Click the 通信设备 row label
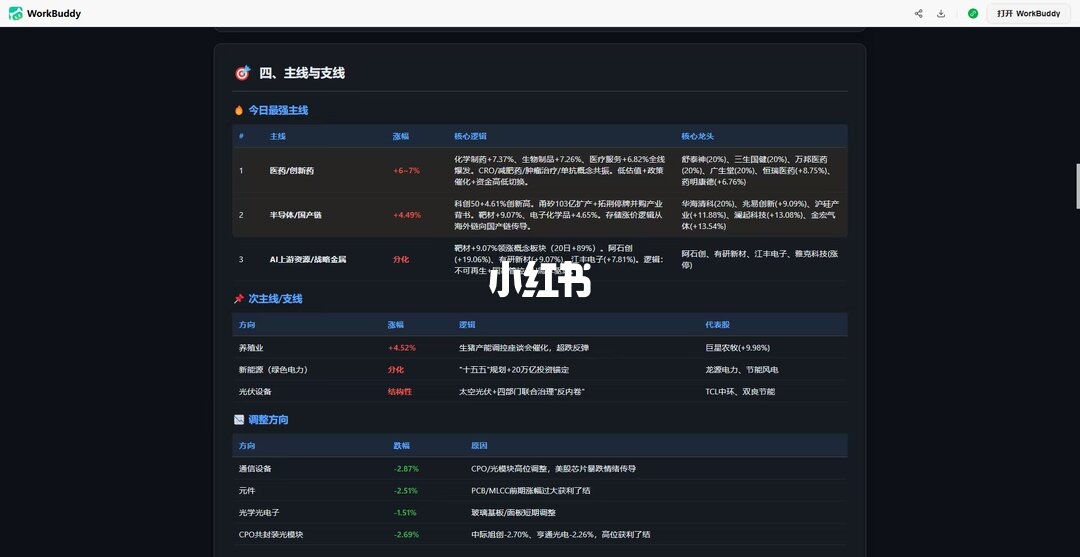This screenshot has height=557, width=1080. pos(255,469)
